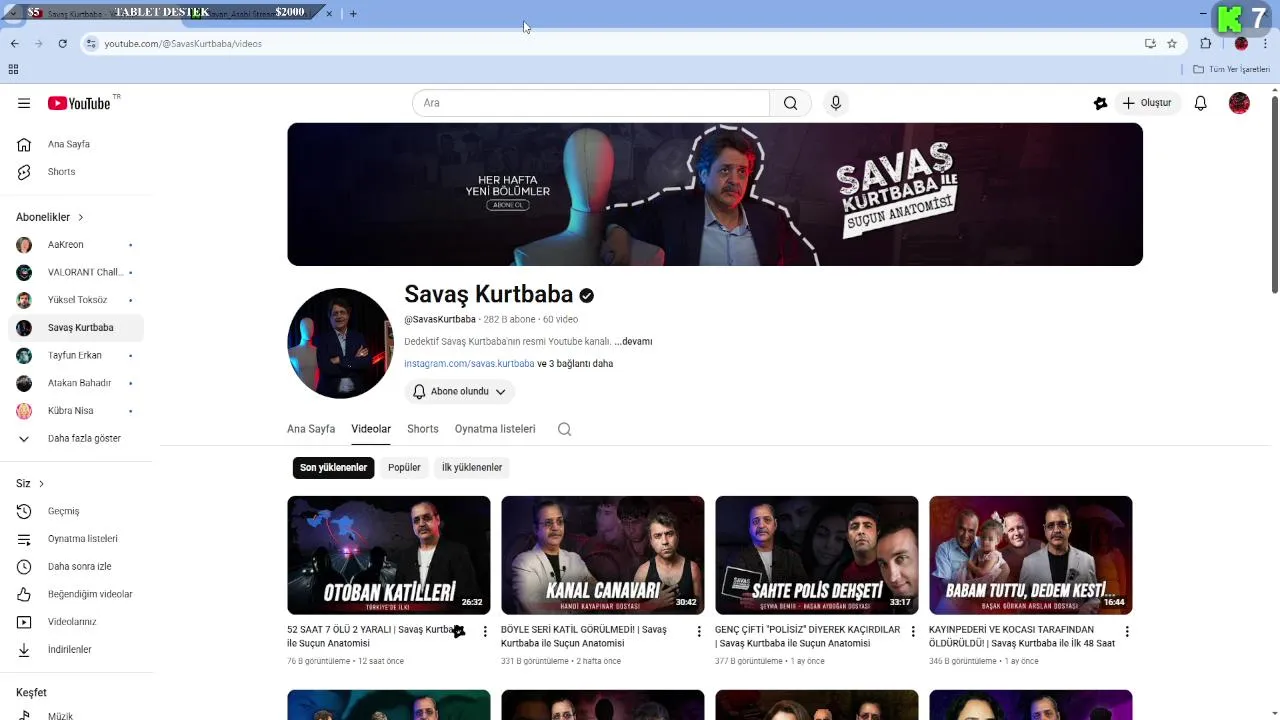Expand Abone olundu subscription dropdown
Viewport: 1280px width, 720px height.
[x=460, y=392]
